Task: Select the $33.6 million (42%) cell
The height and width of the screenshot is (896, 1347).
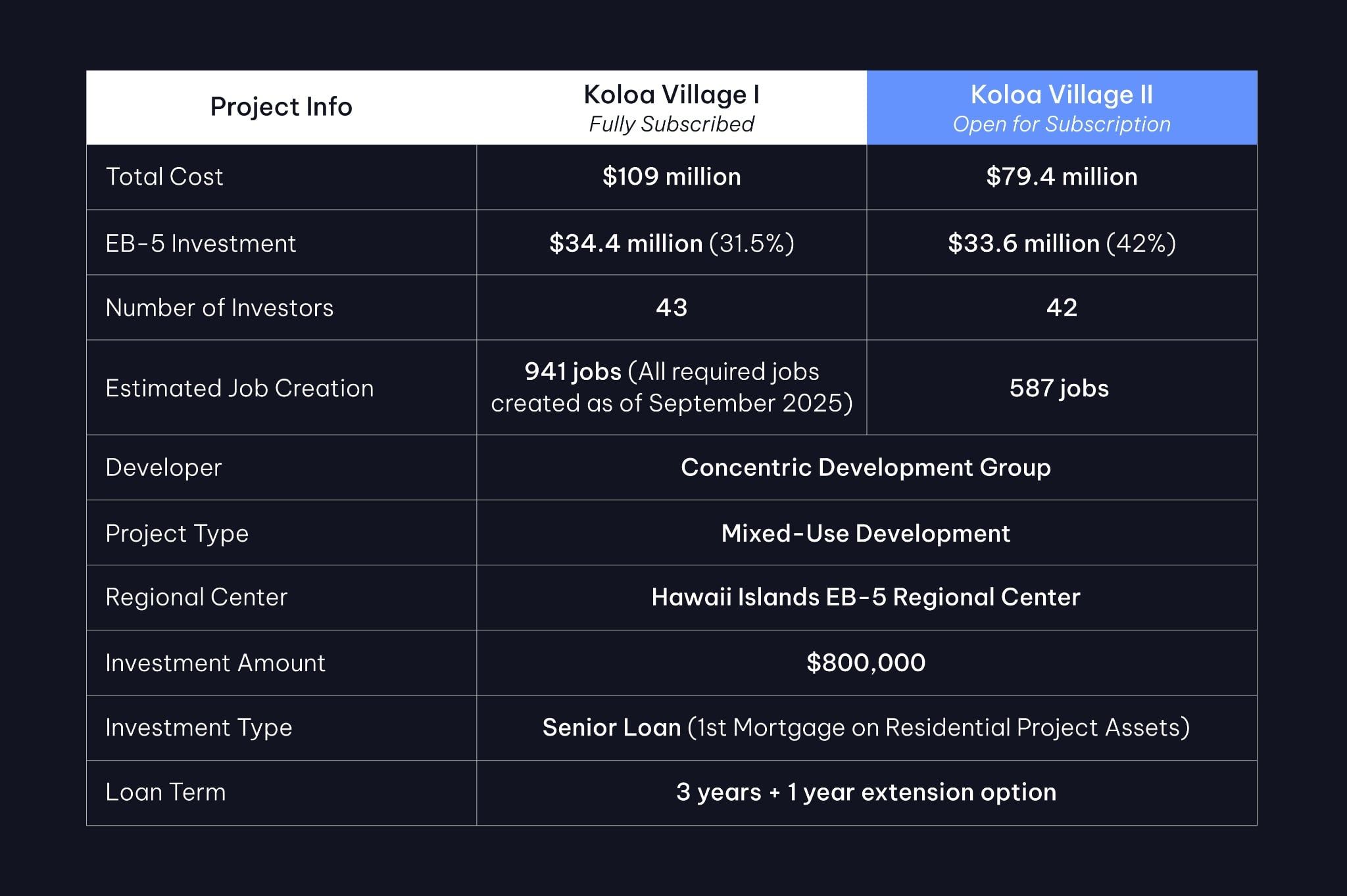Action: pyautogui.click(x=1062, y=243)
